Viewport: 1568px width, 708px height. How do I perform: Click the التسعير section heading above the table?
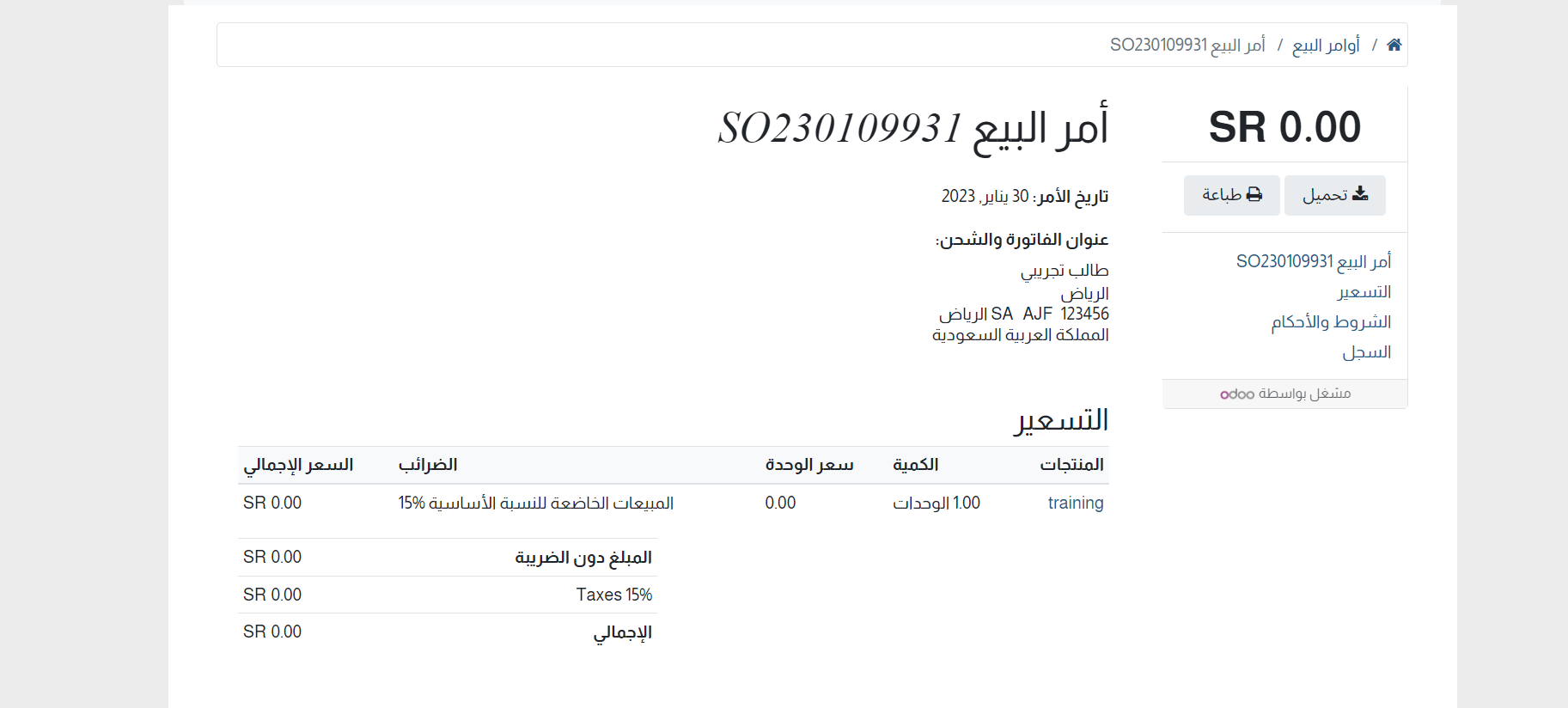point(1061,420)
